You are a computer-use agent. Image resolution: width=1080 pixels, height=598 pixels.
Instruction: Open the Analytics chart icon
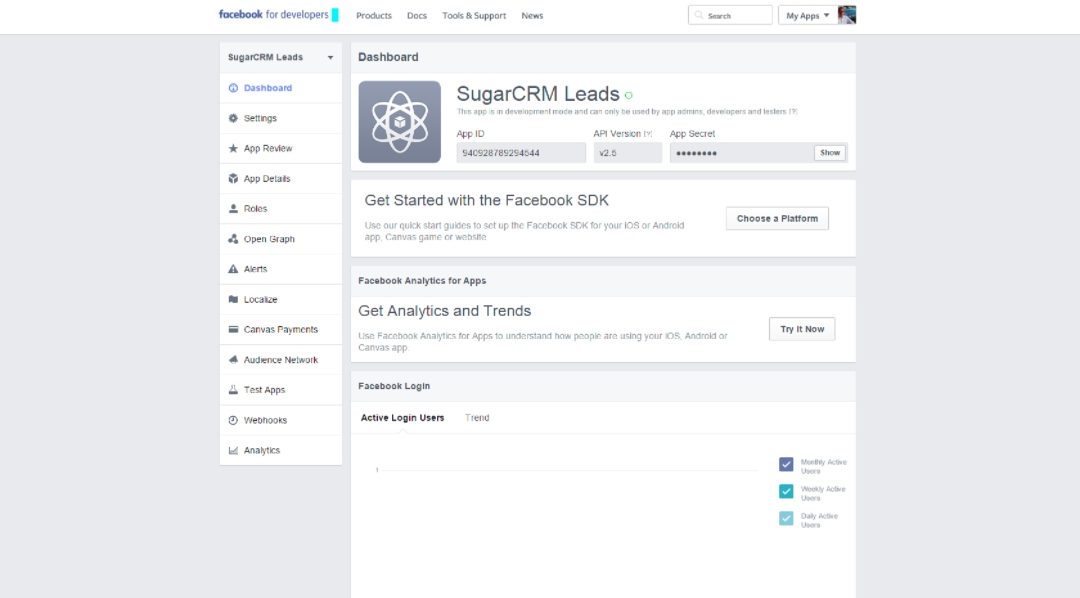233,451
